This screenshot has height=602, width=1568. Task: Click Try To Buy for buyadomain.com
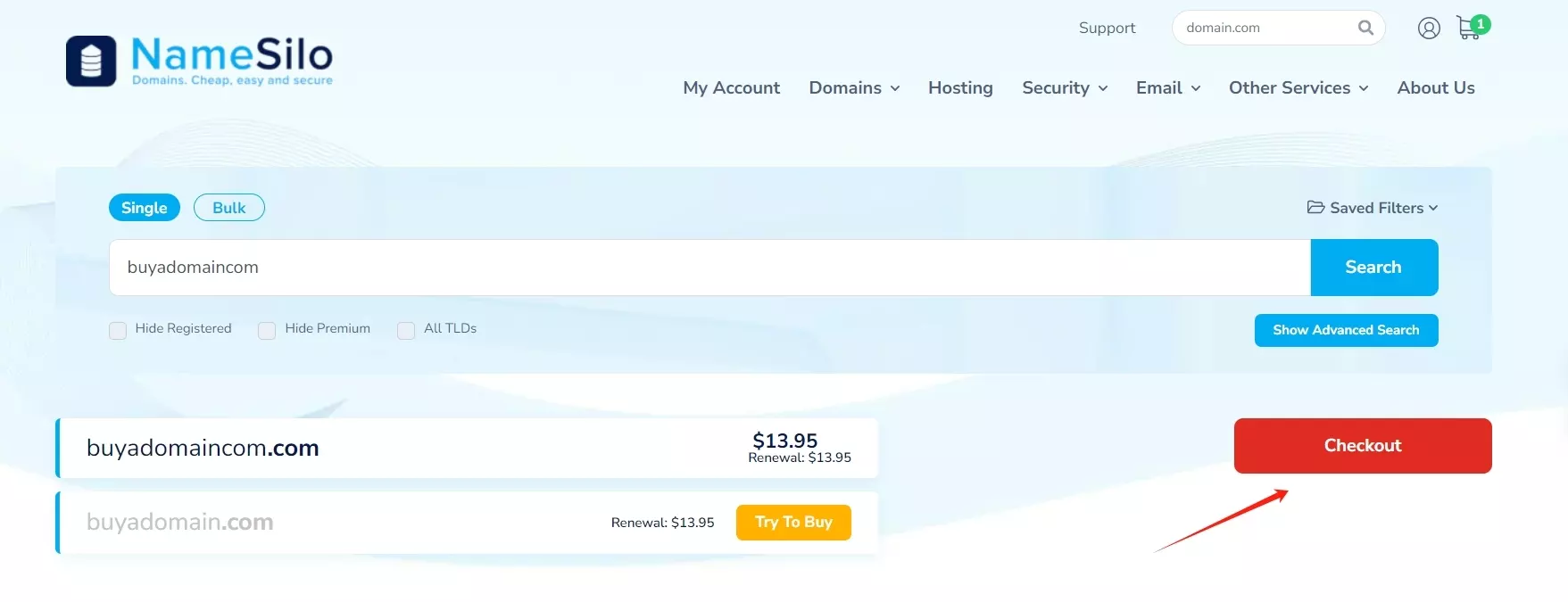coord(792,523)
